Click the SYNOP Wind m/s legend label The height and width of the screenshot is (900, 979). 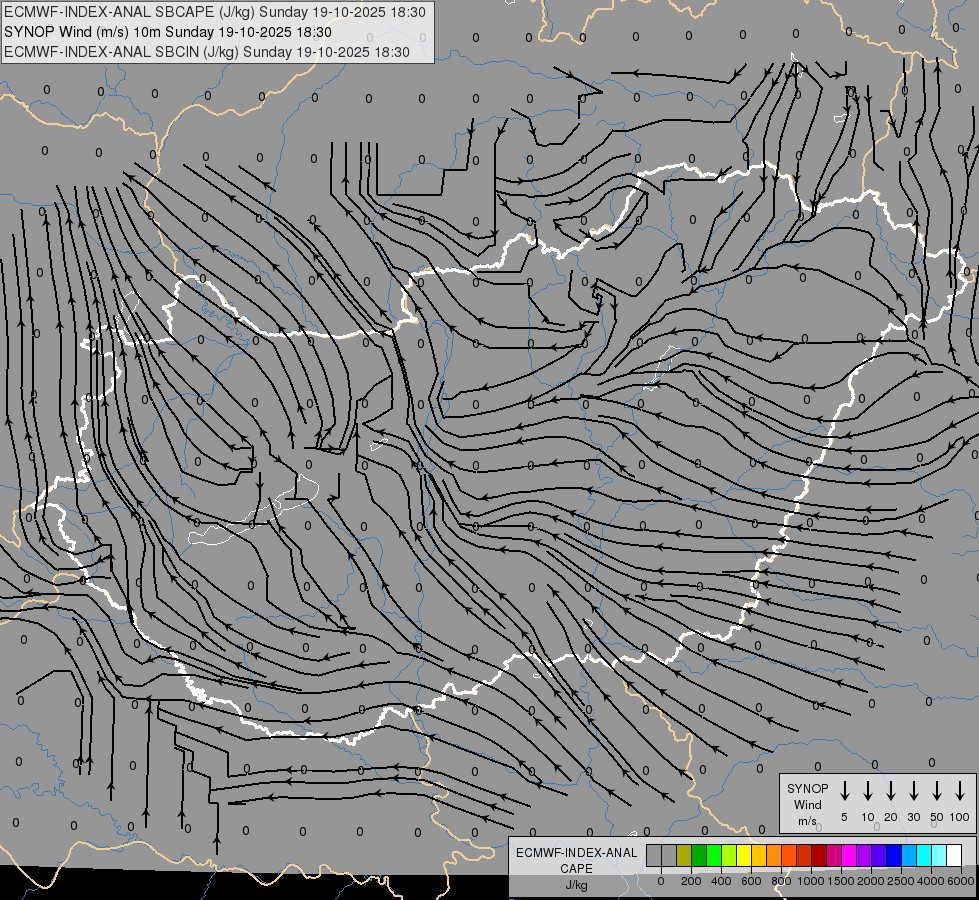click(807, 804)
